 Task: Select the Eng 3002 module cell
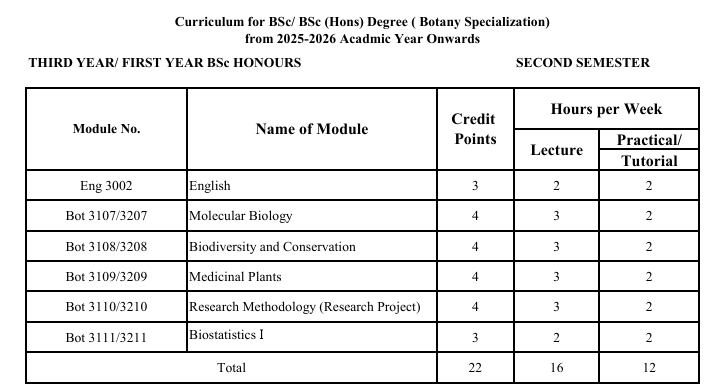tap(107, 186)
